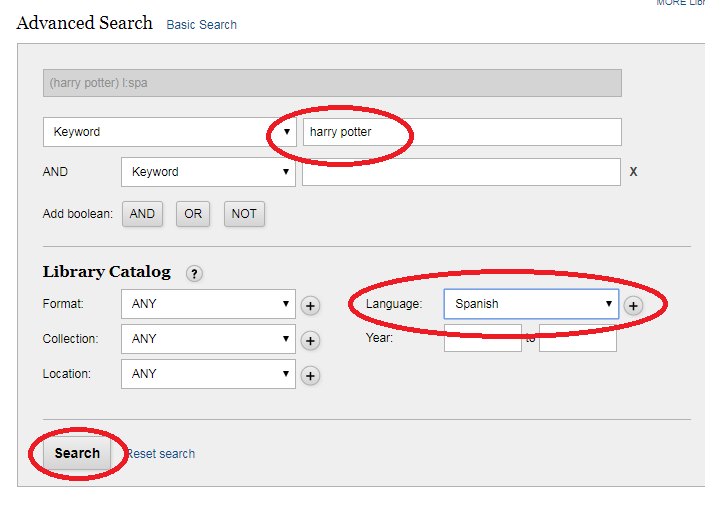Click the Advanced Search heading
This screenshot has height=511, width=705.
pos(85,23)
